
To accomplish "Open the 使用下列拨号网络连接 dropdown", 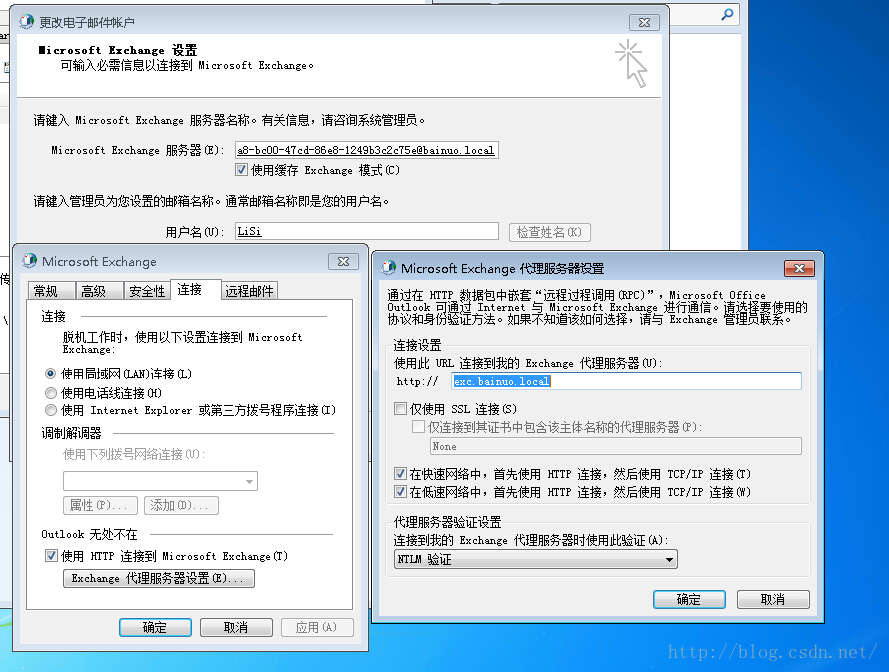I will (160, 481).
